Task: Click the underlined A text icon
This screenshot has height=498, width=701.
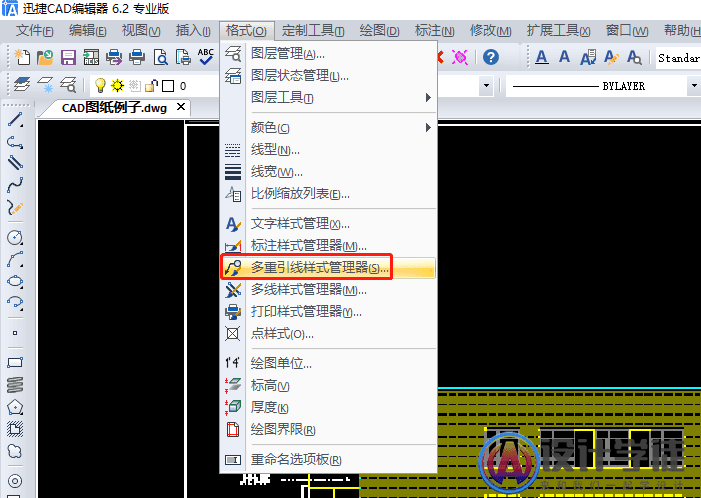Action: (x=542, y=57)
